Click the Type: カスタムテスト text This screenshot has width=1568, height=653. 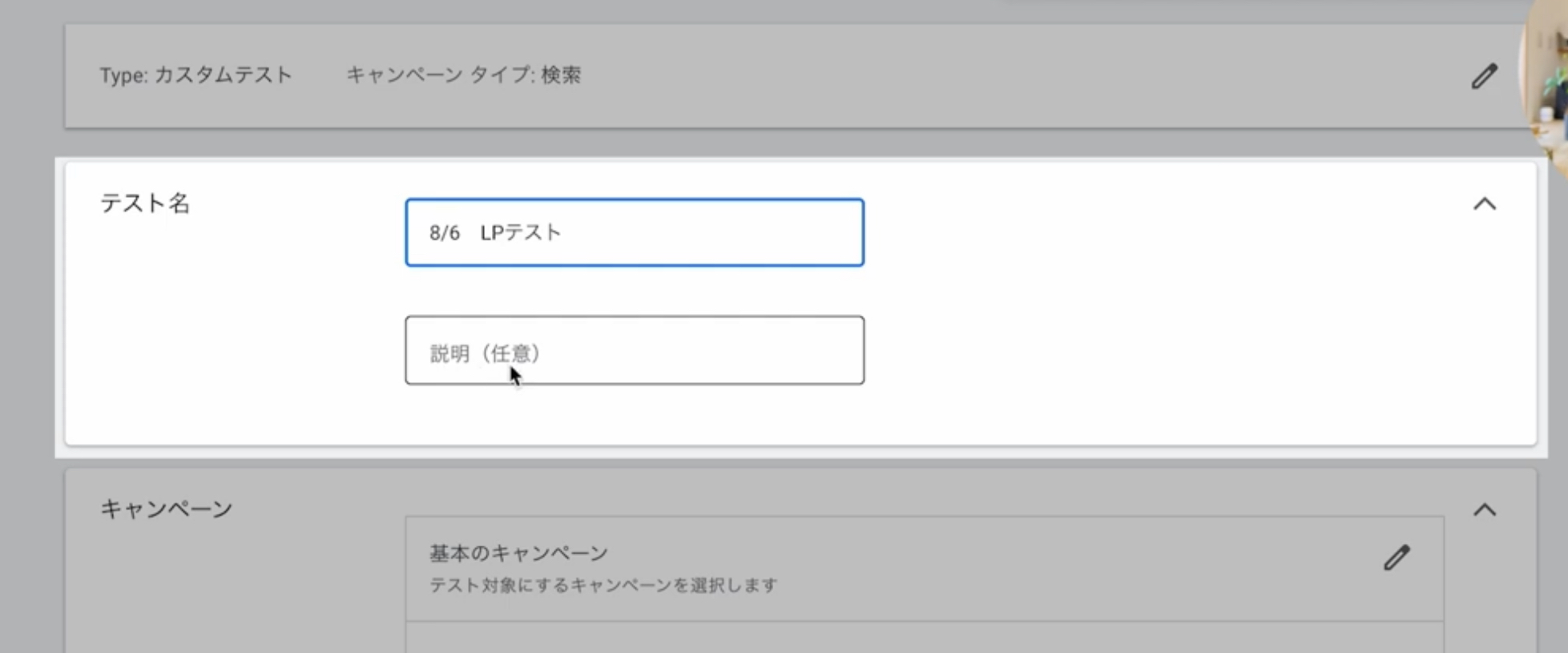pyautogui.click(x=195, y=75)
